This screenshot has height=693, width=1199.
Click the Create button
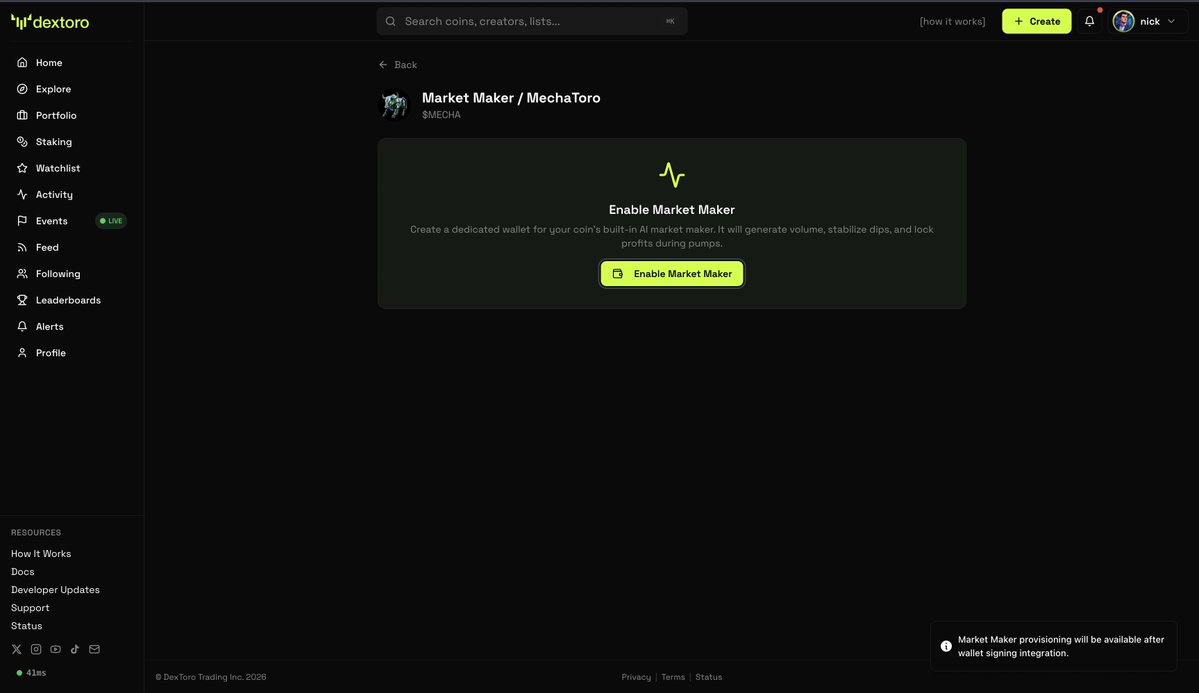[1036, 21]
